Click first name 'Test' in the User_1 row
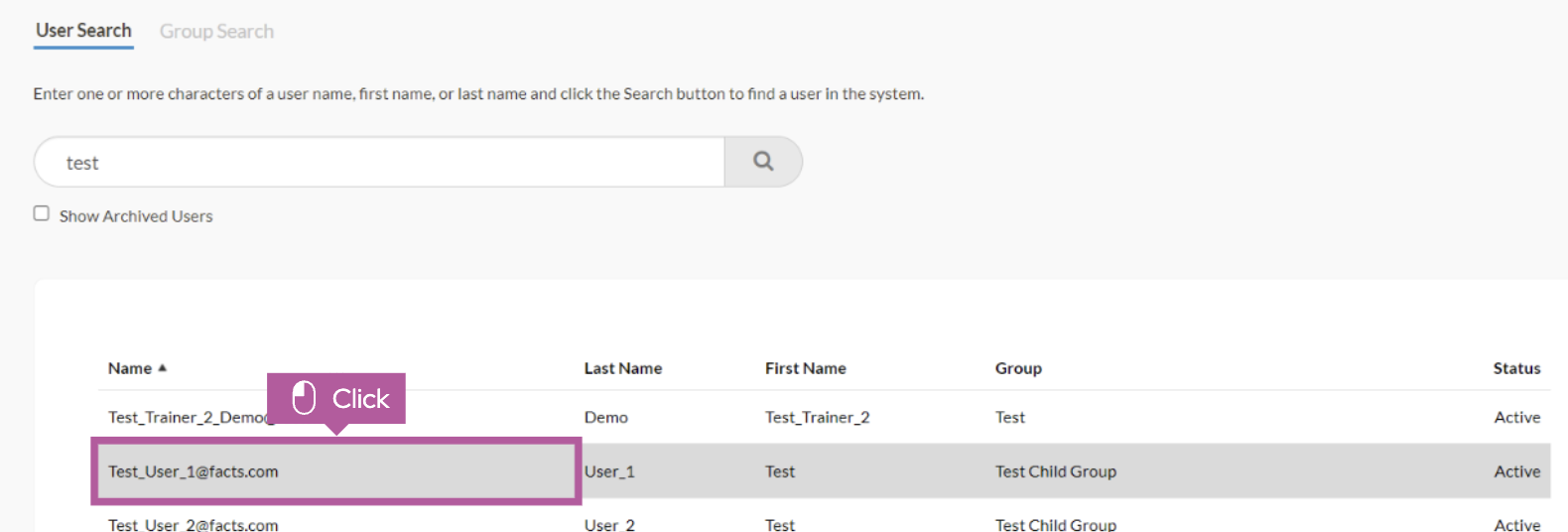Screen dimensions: 1568x532 coord(779,472)
